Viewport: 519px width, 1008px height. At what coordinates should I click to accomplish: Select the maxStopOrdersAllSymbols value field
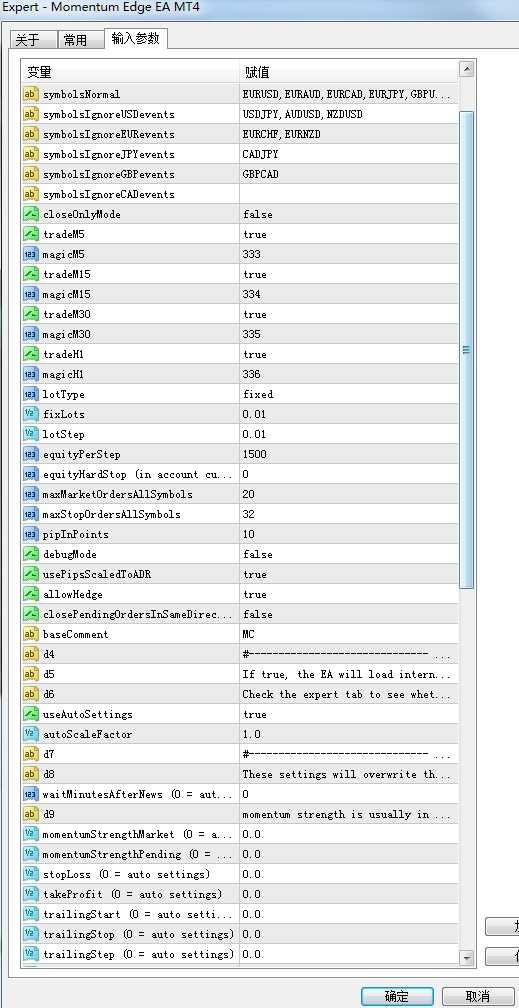[x=349, y=514]
